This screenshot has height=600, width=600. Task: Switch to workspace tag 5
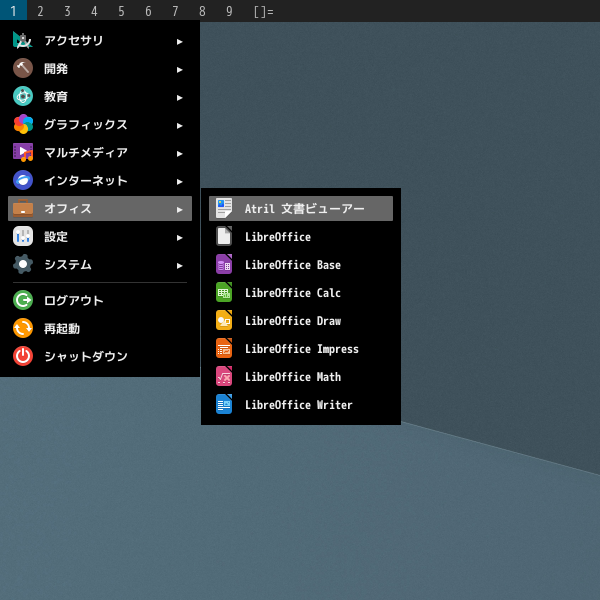(x=121, y=11)
